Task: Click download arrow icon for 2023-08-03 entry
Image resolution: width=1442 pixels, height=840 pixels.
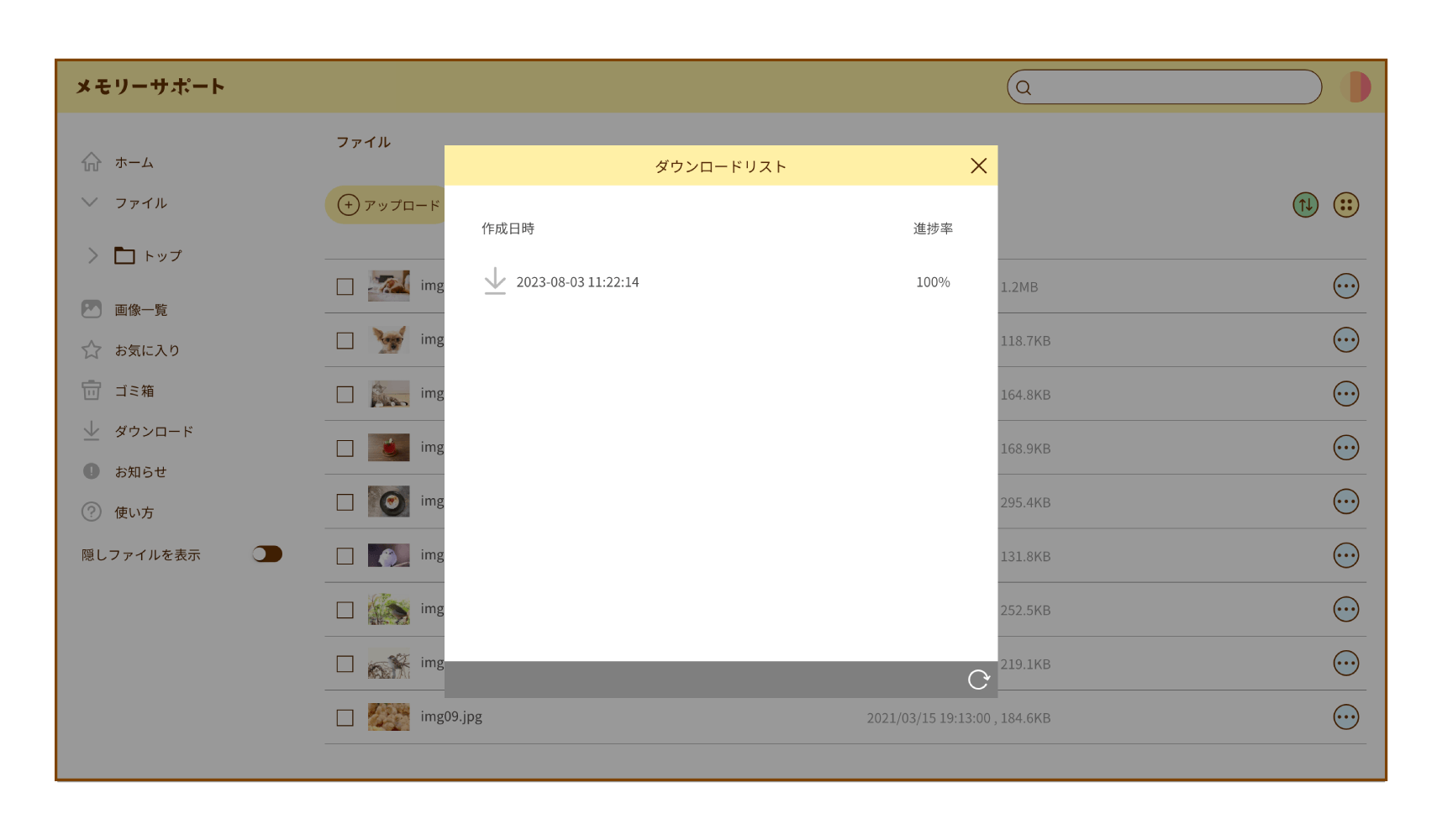Action: (495, 281)
